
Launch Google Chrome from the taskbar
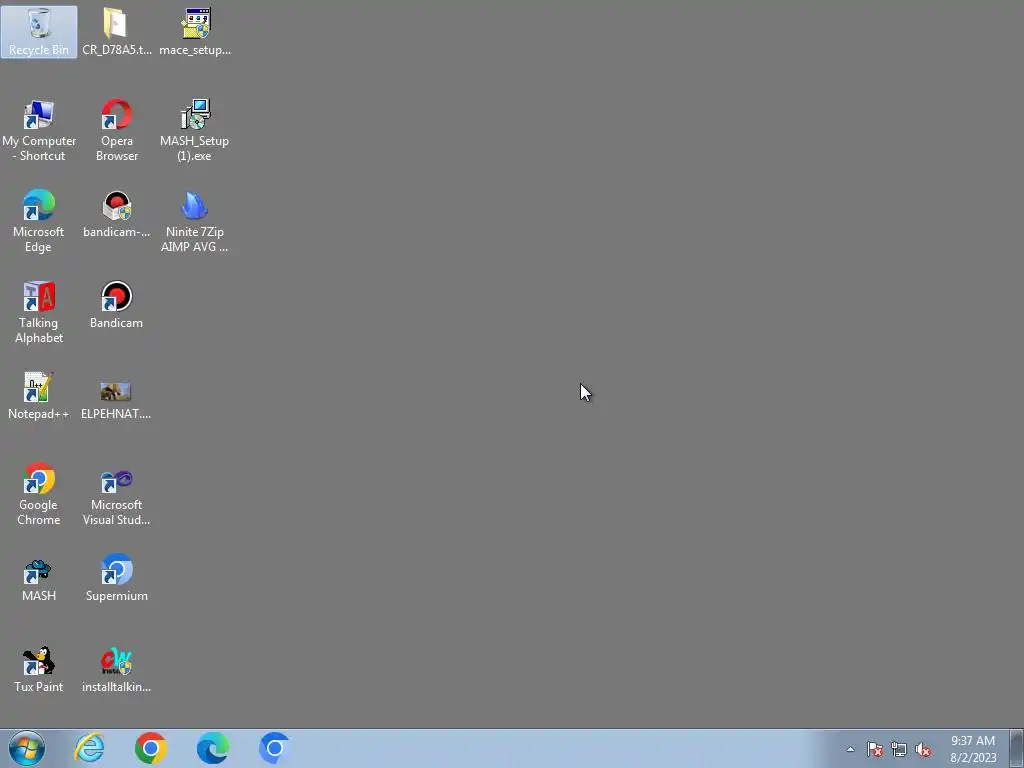[151, 748]
